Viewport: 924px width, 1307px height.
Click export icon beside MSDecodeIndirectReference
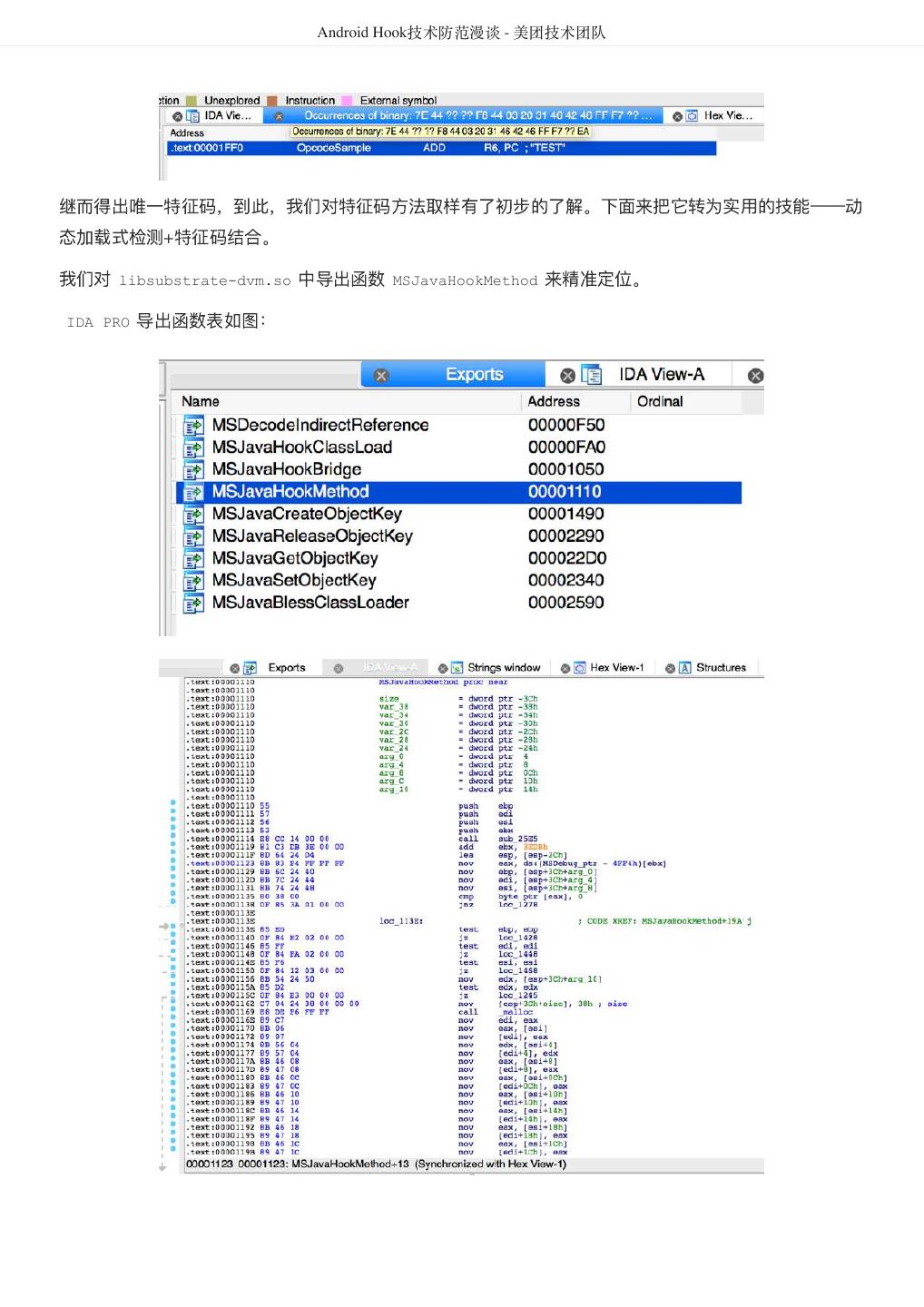(193, 426)
